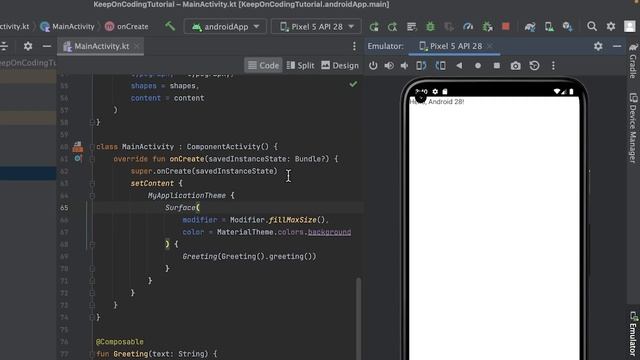Click the Run with Coverage icon
640x360 pixels.
point(449,27)
